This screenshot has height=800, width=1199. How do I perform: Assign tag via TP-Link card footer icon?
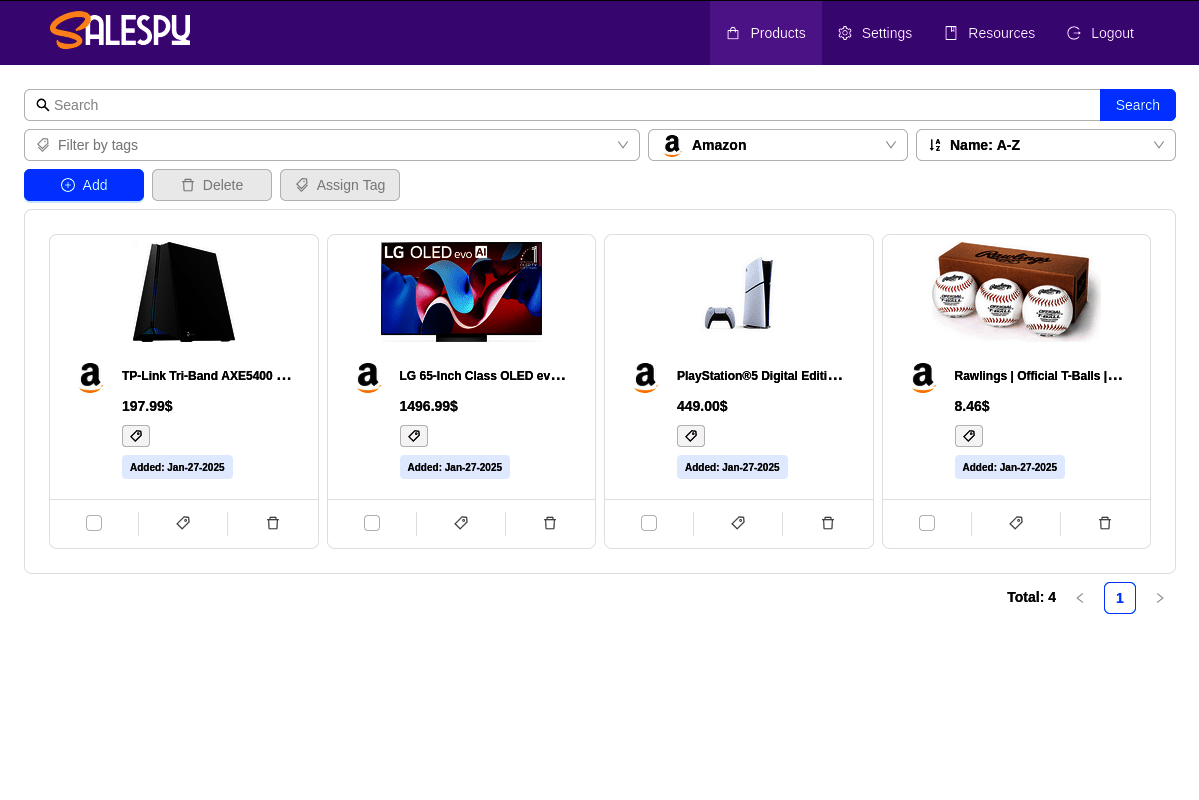[183, 523]
